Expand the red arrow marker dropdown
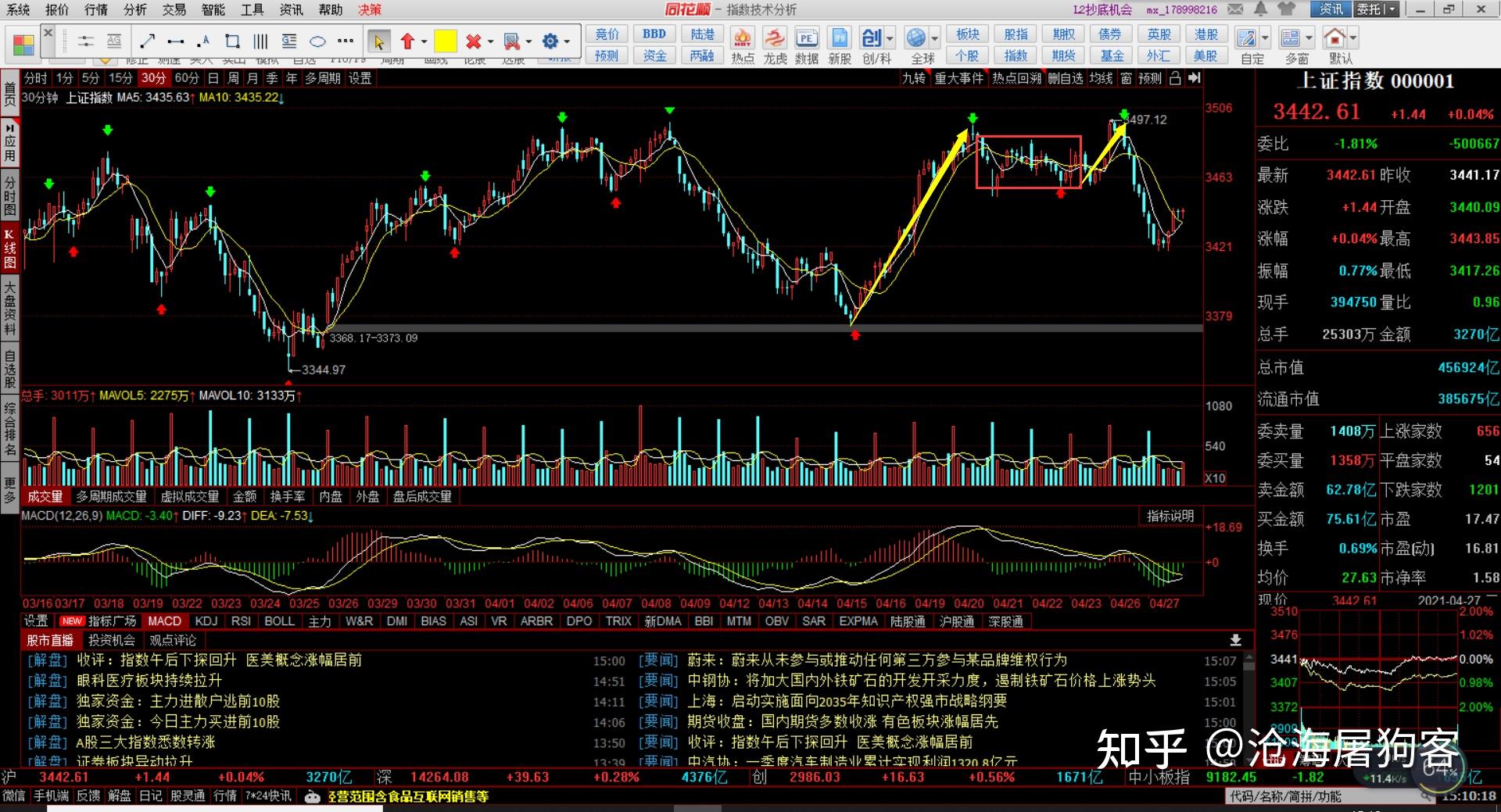Image resolution: width=1501 pixels, height=812 pixels. click(x=425, y=41)
